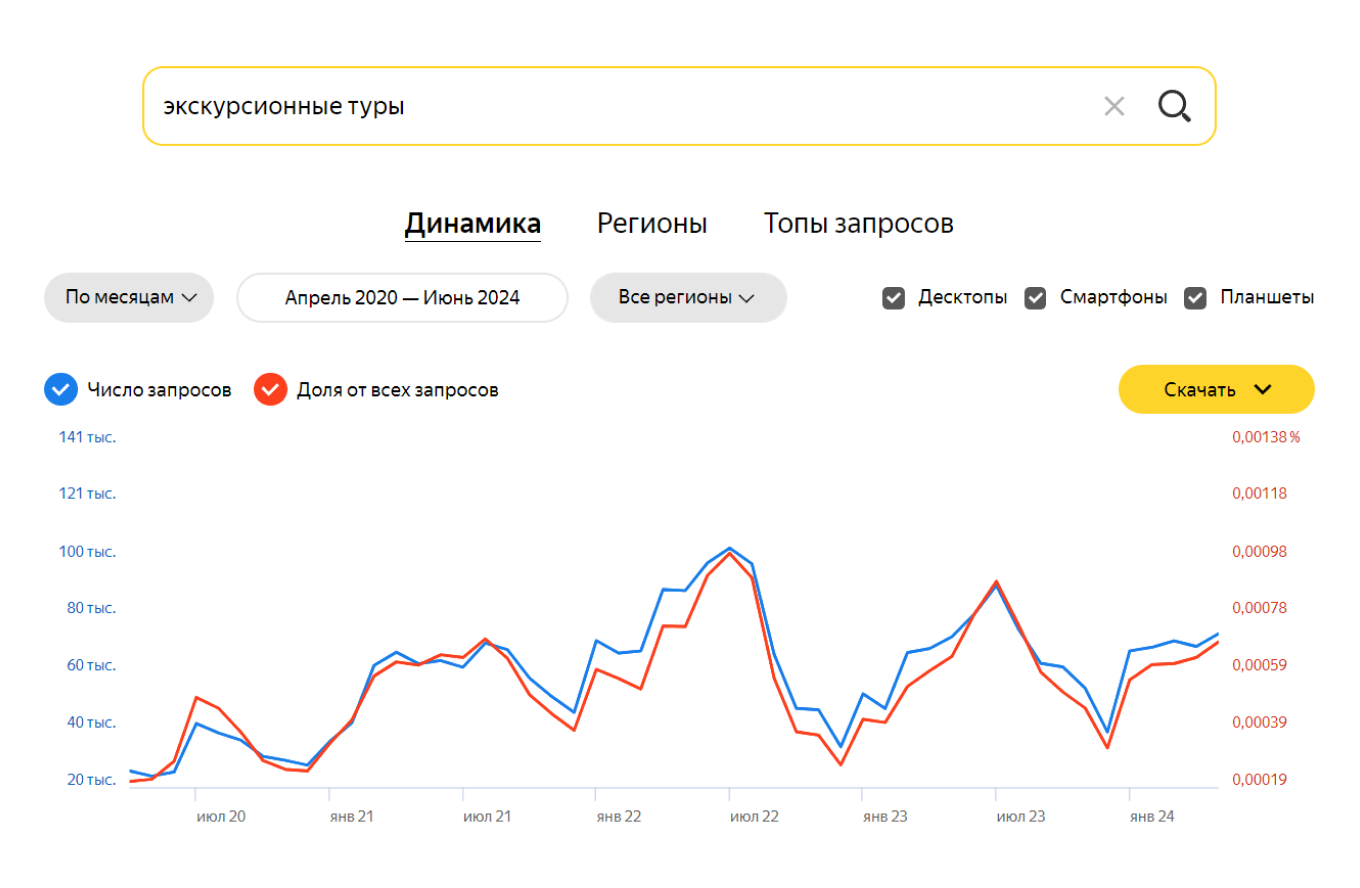
Task: Uncheck the Планшеты checkbox
Action: [x=1196, y=298]
